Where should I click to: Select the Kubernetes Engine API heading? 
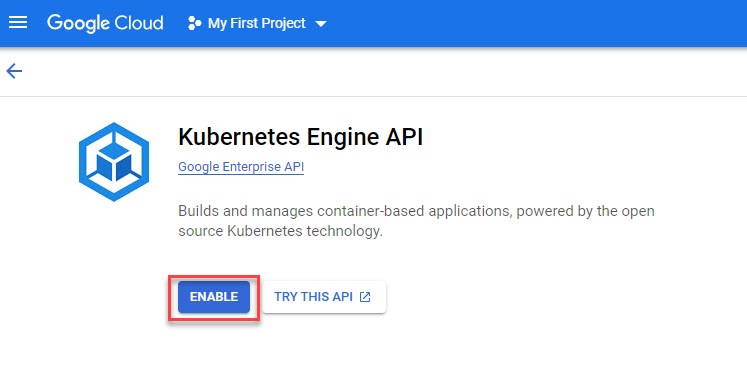pos(301,137)
